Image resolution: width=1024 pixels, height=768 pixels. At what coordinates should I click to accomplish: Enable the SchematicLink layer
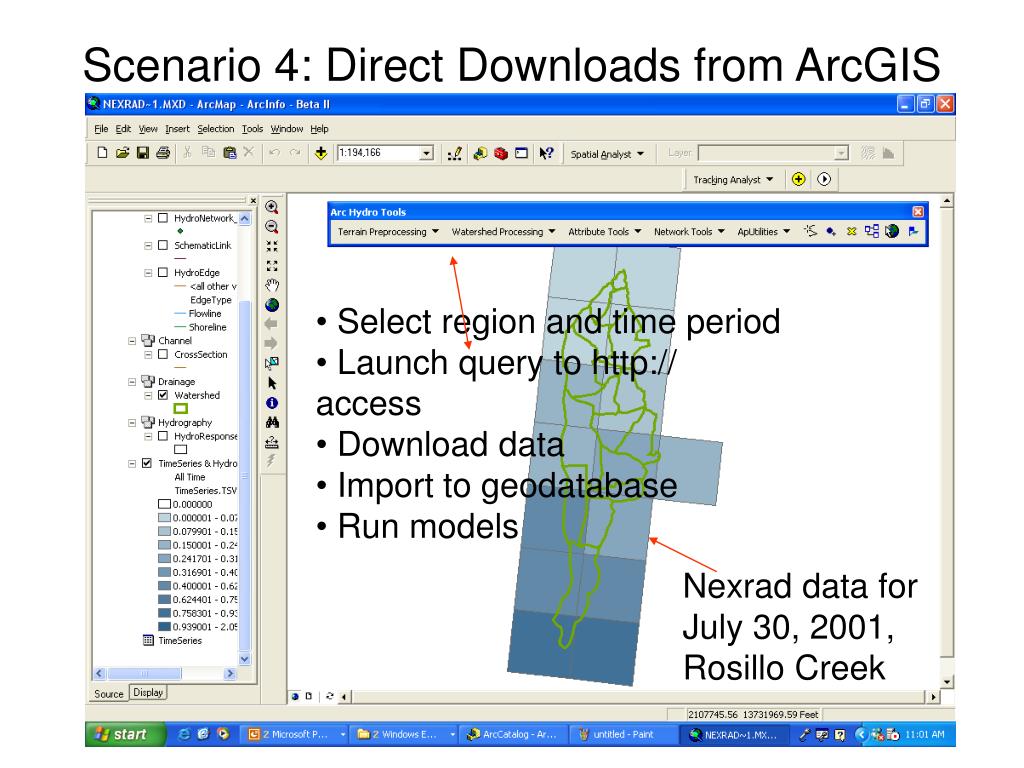(x=163, y=246)
